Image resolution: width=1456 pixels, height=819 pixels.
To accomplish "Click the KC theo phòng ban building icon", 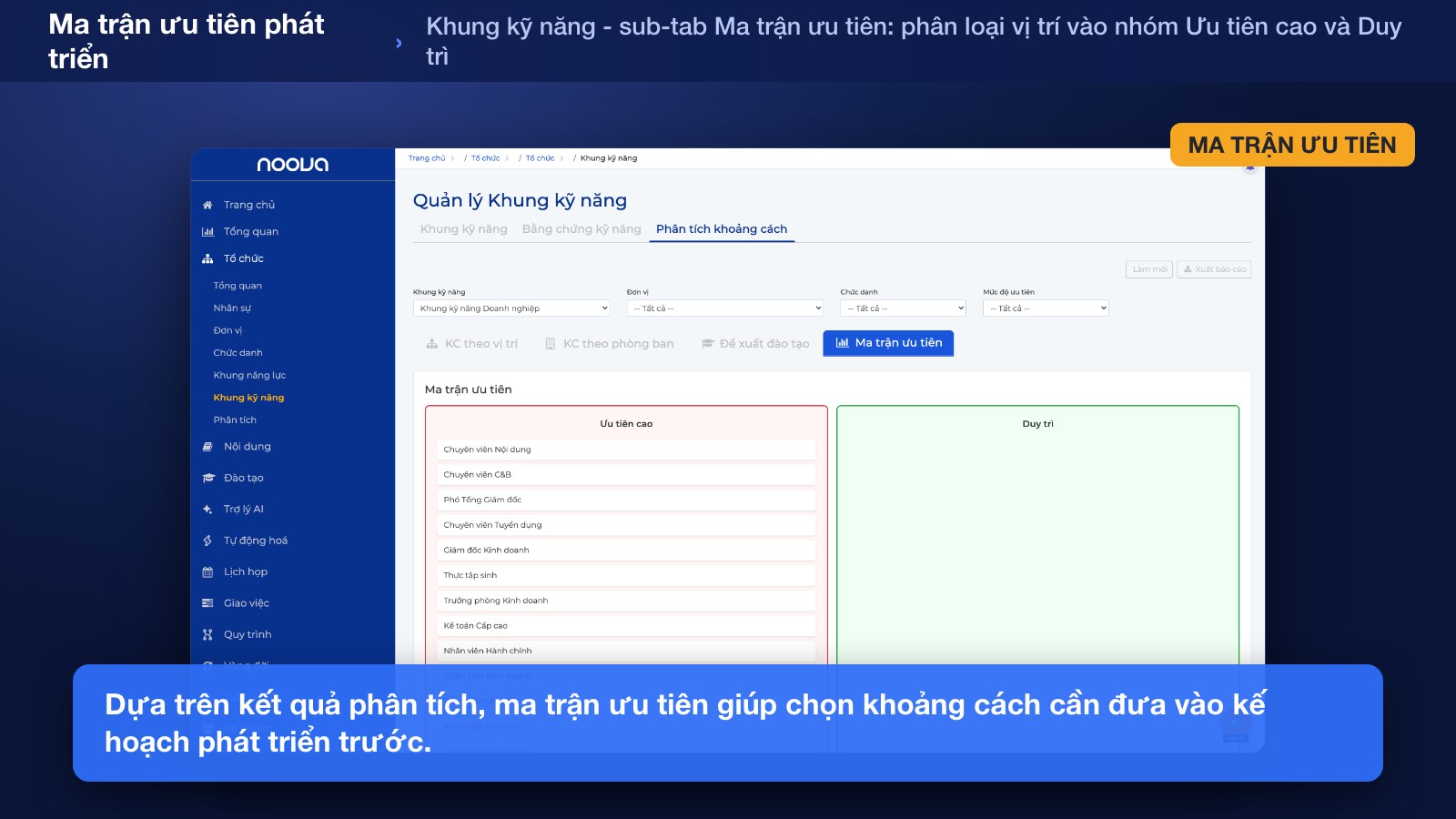I will click(x=551, y=344).
